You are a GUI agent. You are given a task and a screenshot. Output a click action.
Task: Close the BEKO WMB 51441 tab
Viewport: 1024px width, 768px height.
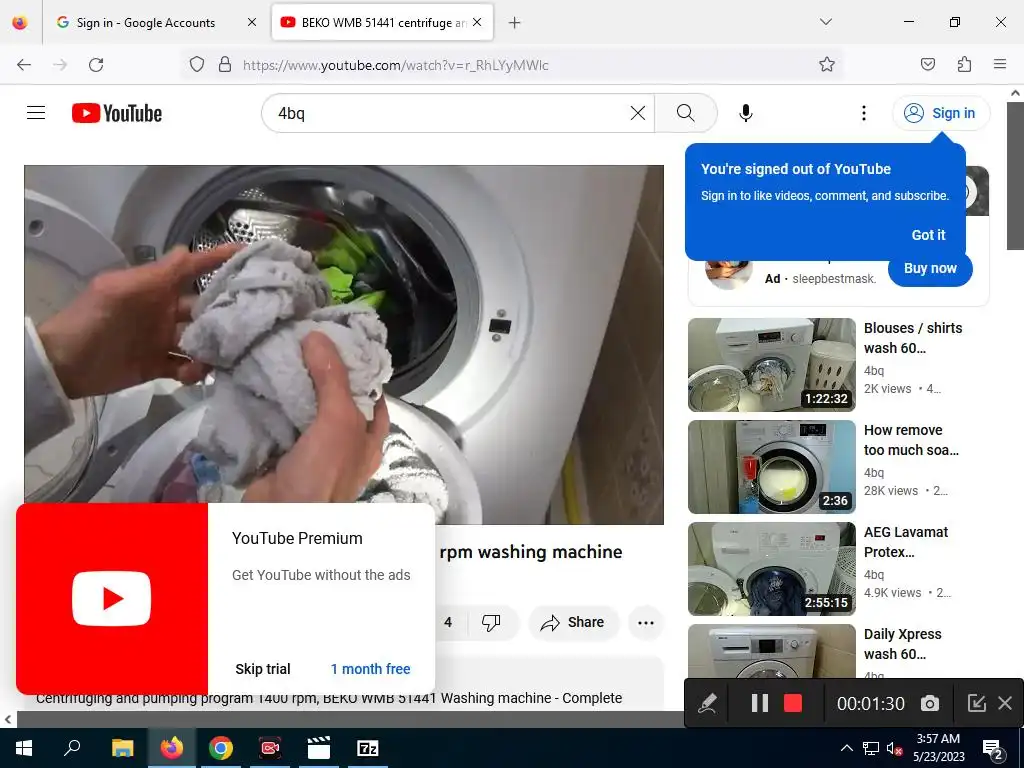pos(477,22)
